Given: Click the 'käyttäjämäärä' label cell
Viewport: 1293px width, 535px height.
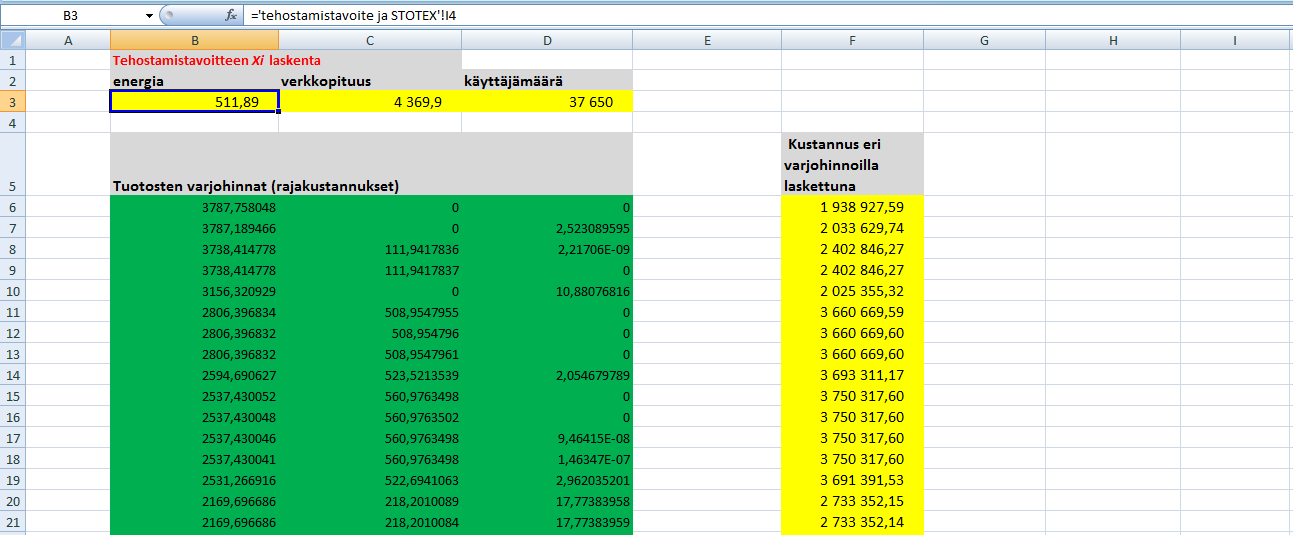Looking at the screenshot, I should (547, 81).
